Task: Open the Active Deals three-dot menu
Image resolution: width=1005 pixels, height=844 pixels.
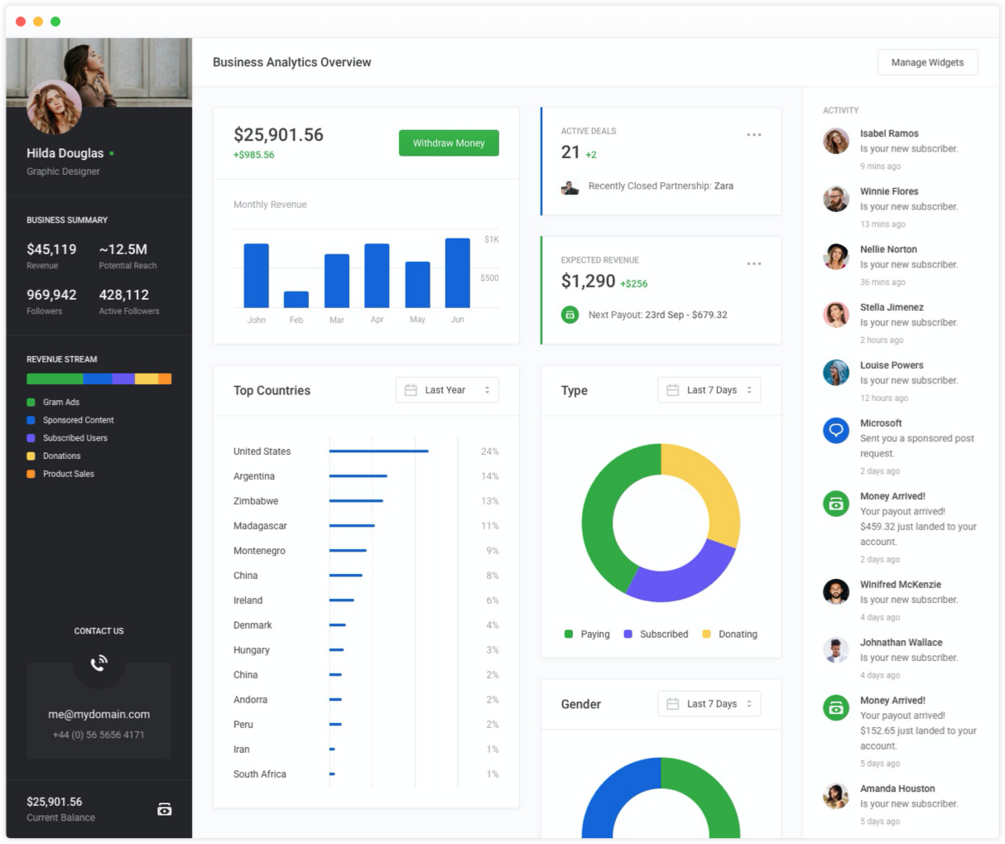Action: pyautogui.click(x=754, y=135)
